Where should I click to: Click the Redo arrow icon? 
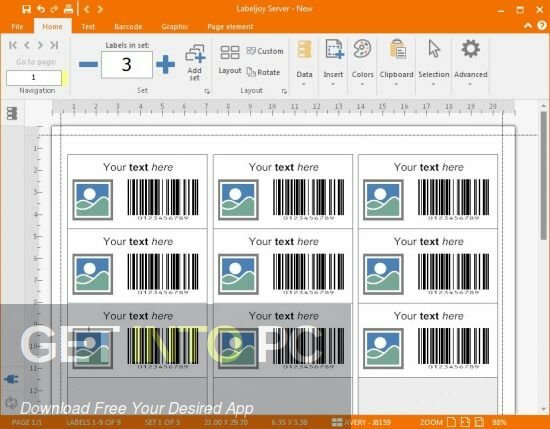54,9
